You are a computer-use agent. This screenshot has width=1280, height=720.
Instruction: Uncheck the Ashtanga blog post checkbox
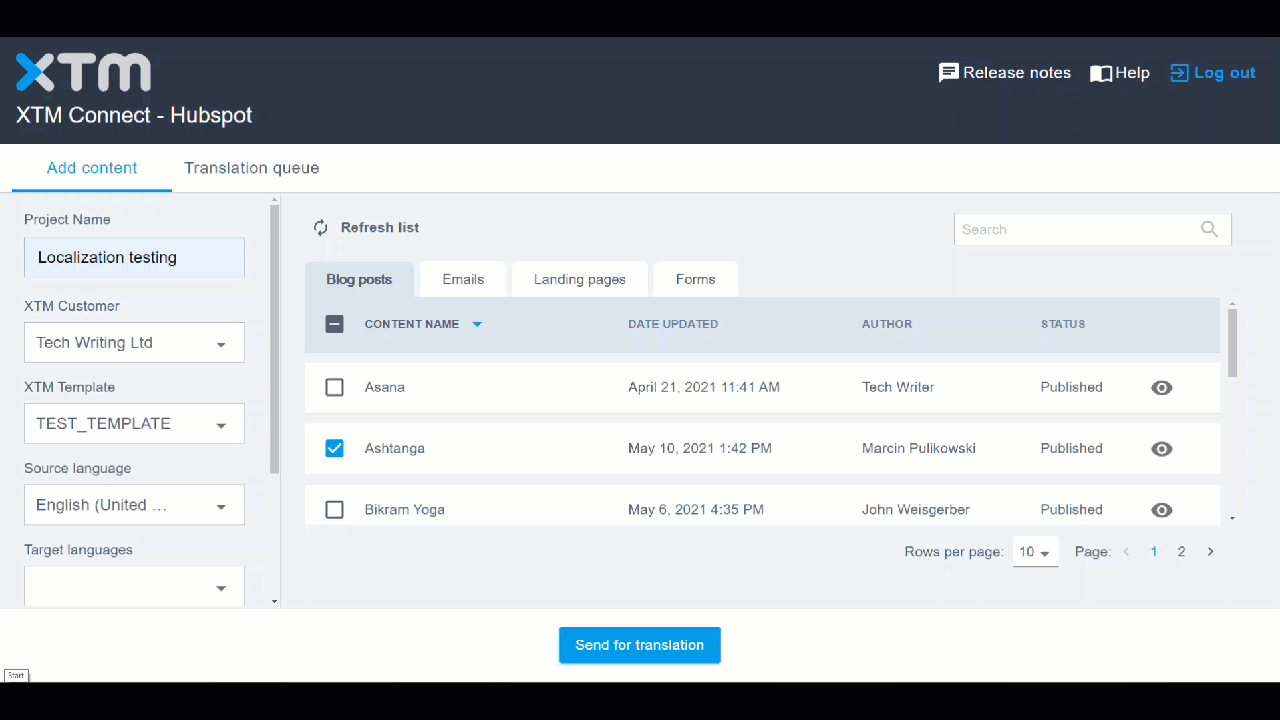334,448
